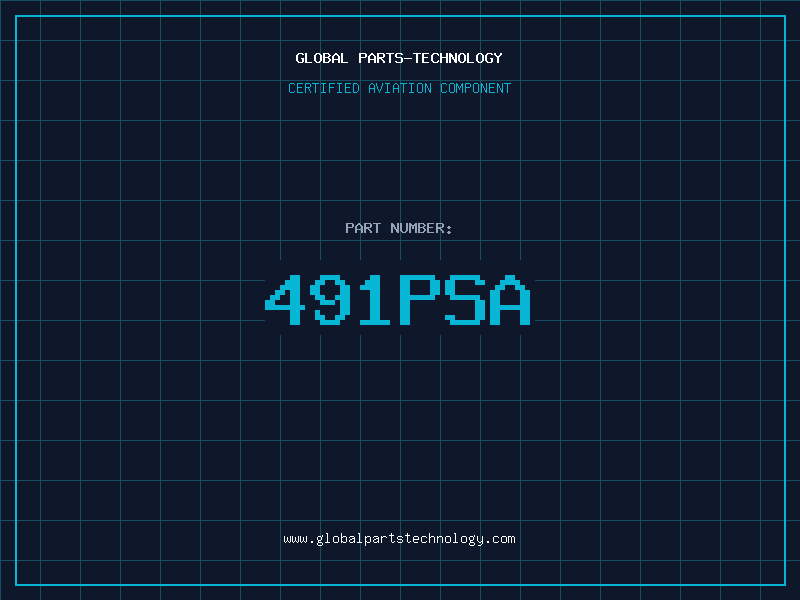
Task: Click the GLOBAL PARTS-TECHNOLOGY heading
Action: point(399,58)
